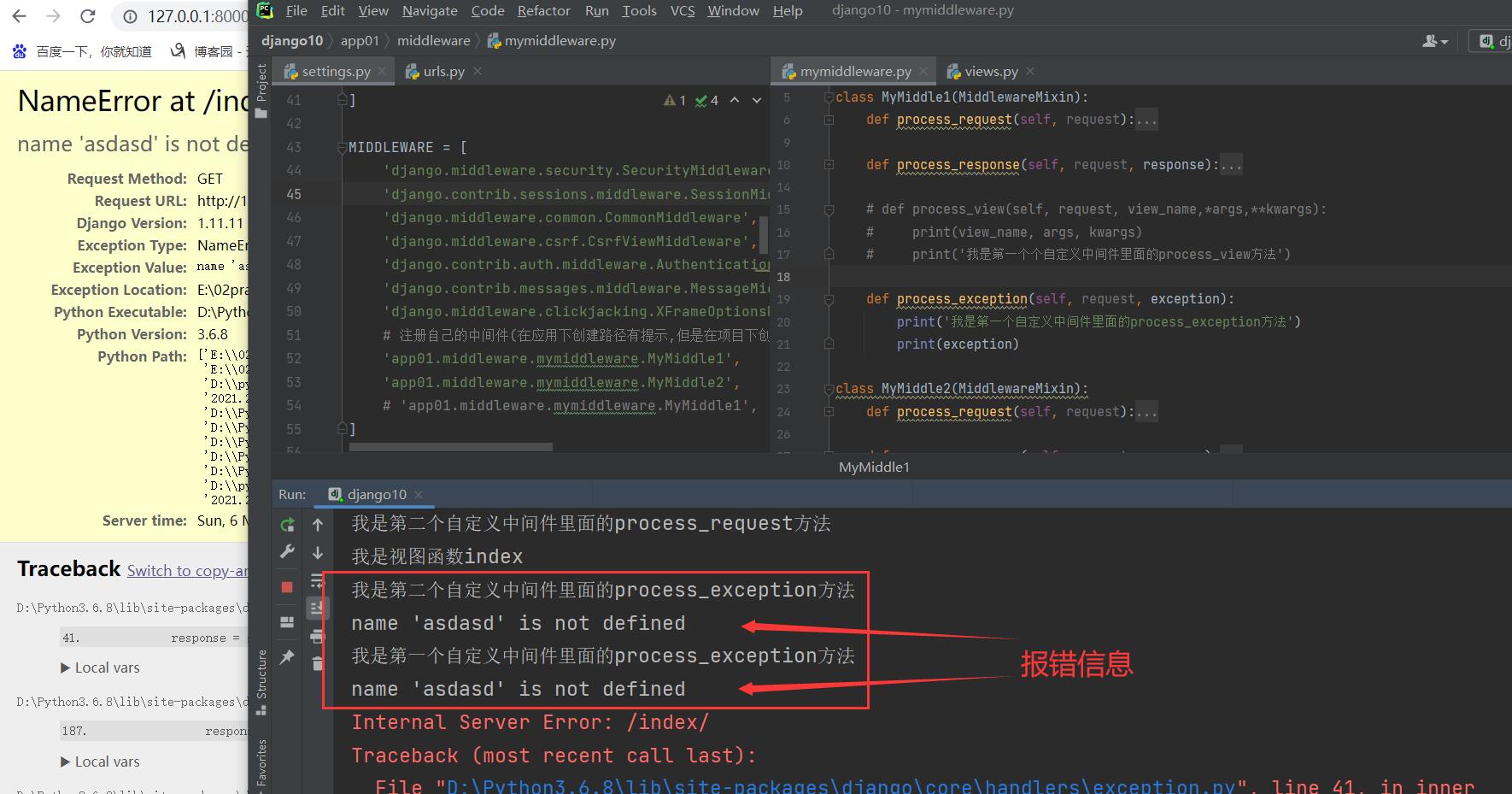The image size is (1512, 794).
Task: Collapse the MIDDLEWARE list in settings.py
Action: [342, 147]
